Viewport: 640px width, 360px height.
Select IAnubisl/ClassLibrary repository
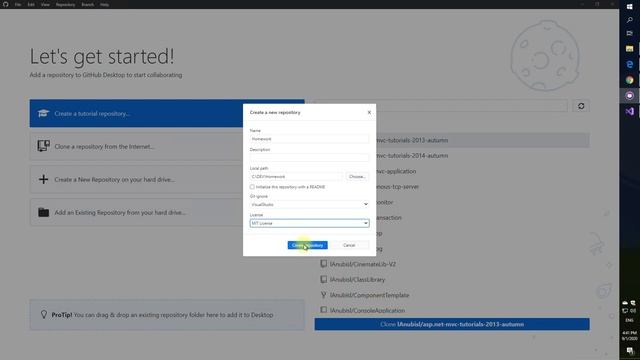[452, 280]
